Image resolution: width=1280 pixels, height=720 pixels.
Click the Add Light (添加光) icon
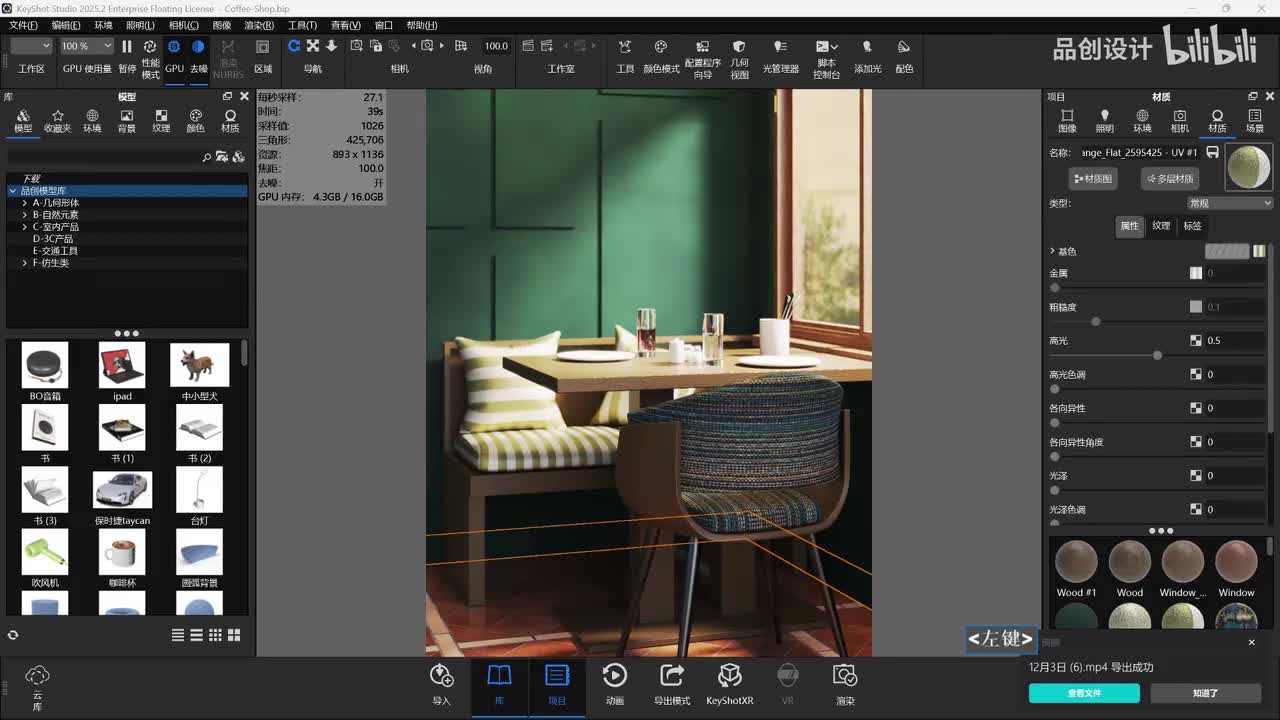coord(867,47)
